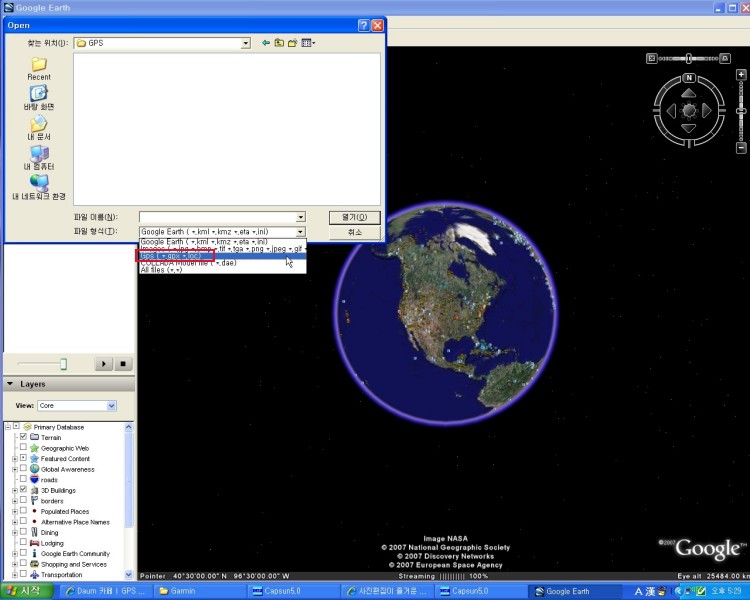The image size is (750, 600).
Task: Click the Transportation airplane icon
Action: (x=34, y=575)
